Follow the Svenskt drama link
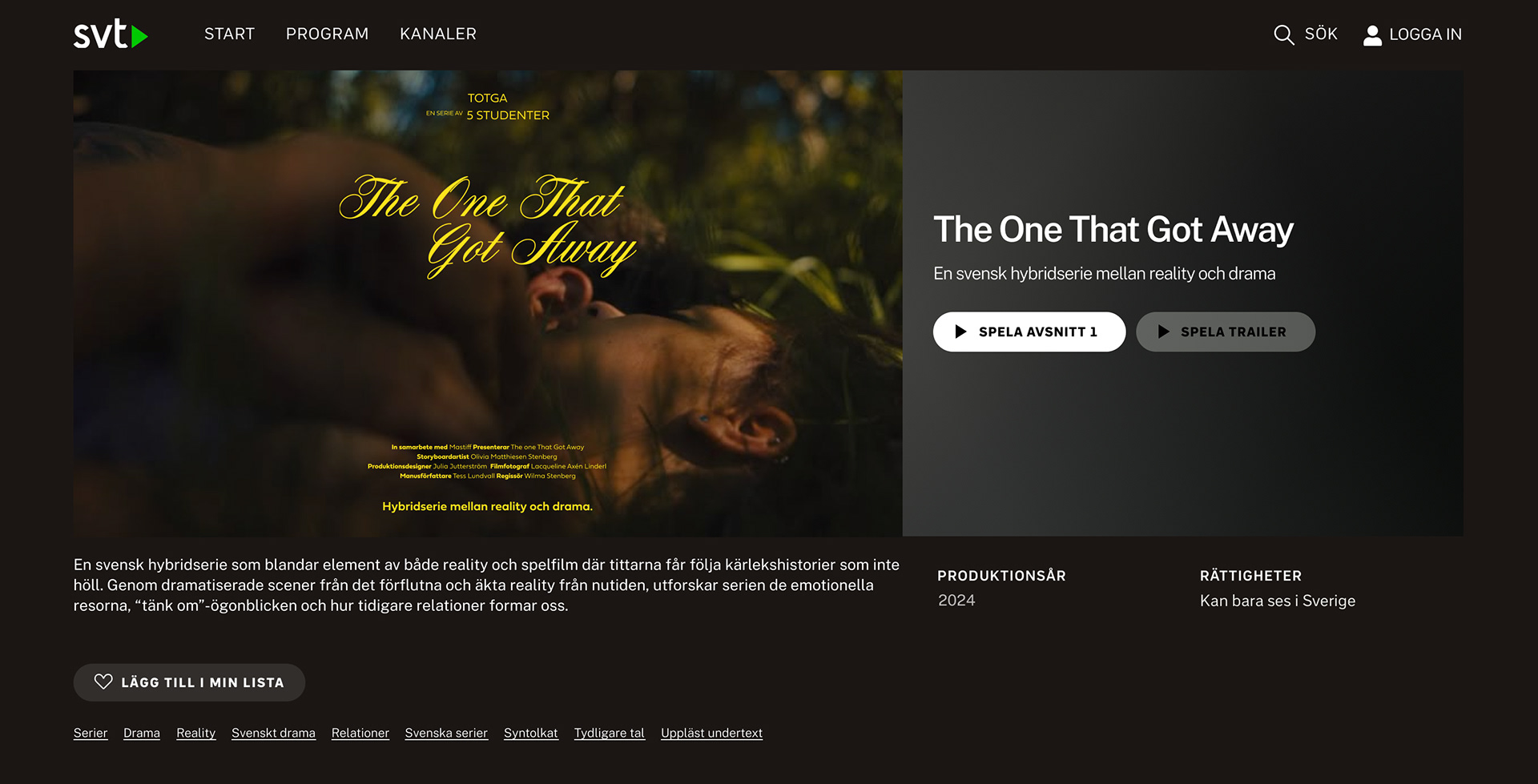Image resolution: width=1538 pixels, height=784 pixels. coord(273,733)
